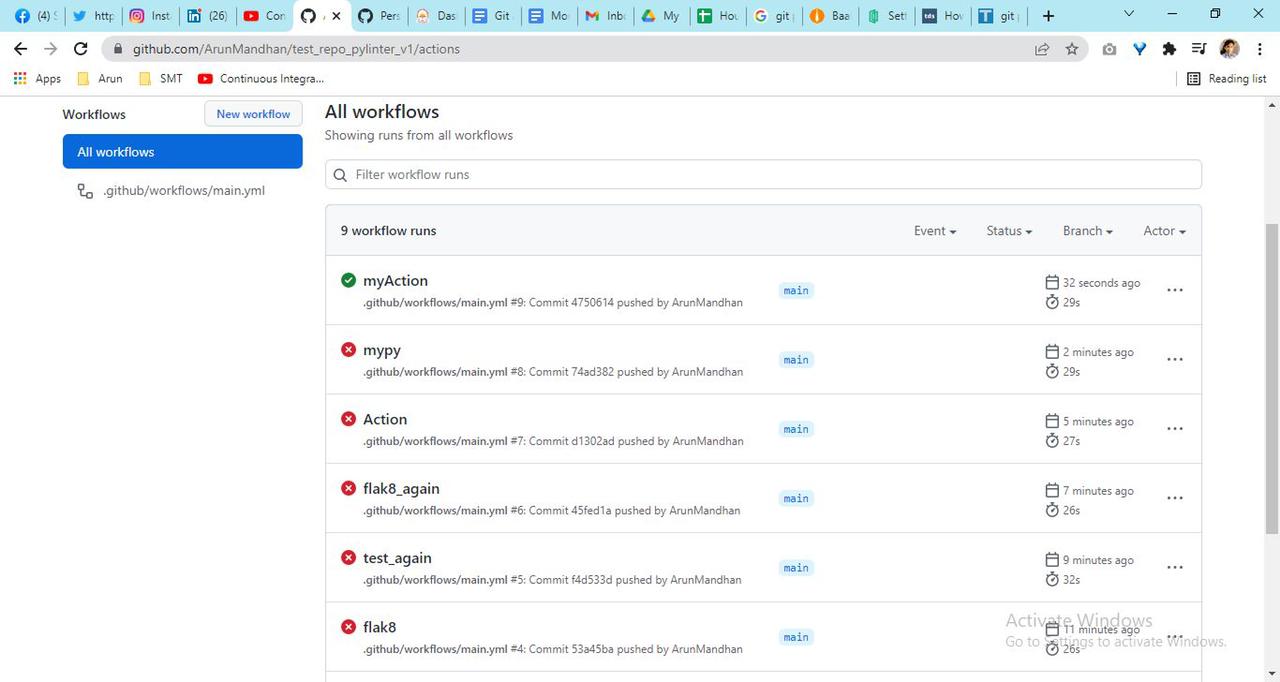Click the browser extensions puzzle icon

click(1169, 48)
